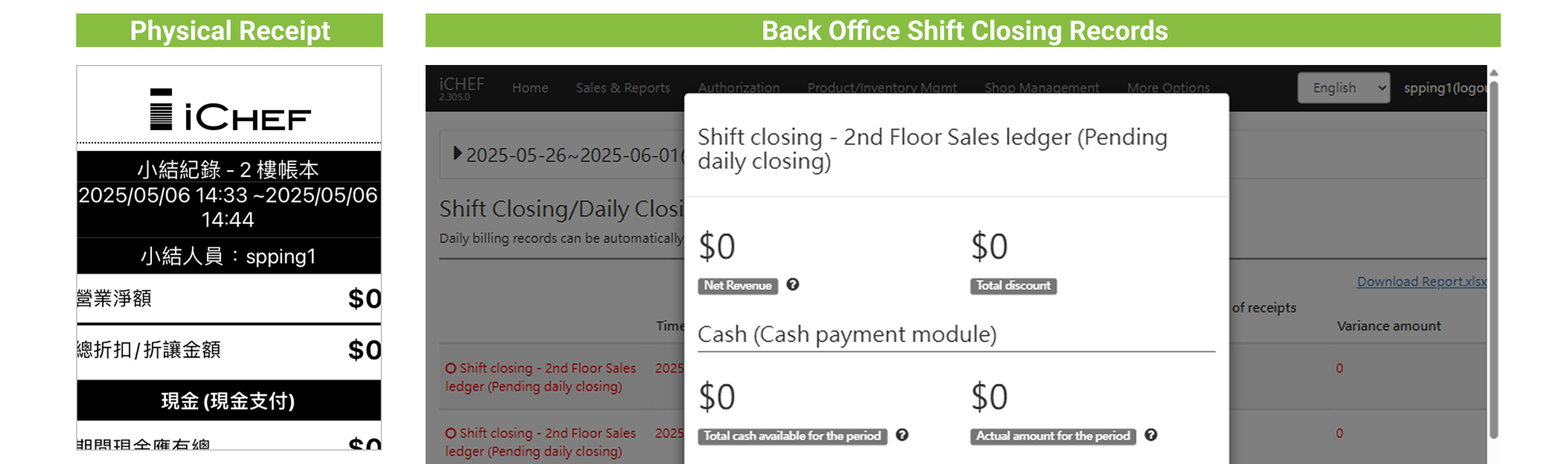Click the Net Revenue label badge

pyautogui.click(x=737, y=286)
